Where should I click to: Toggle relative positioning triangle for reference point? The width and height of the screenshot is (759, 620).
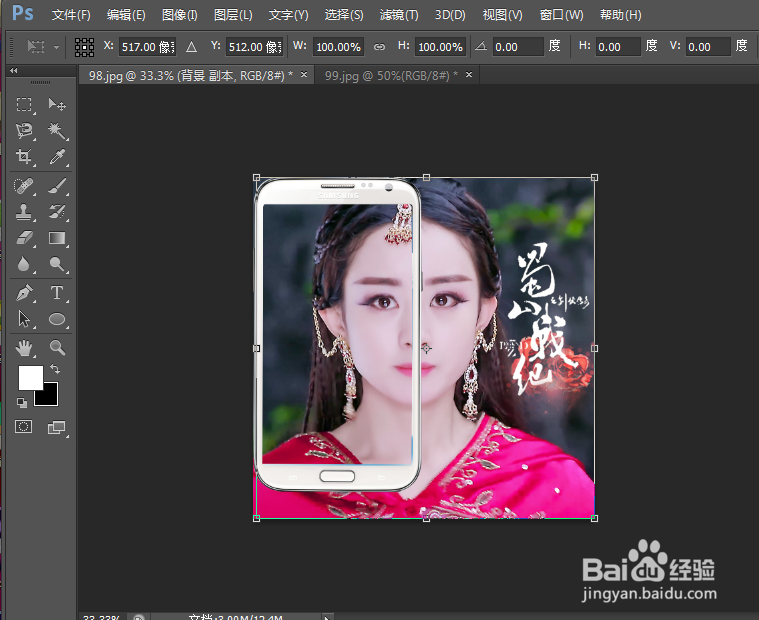click(191, 47)
